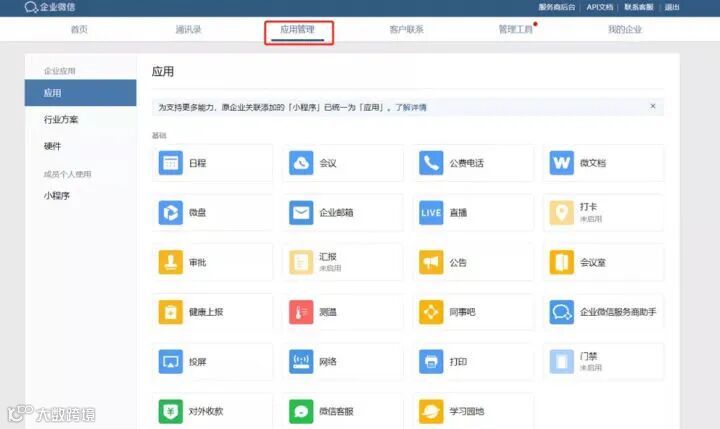The image size is (720, 429).
Task: Select the 应用管理 tab
Action: coord(298,29)
